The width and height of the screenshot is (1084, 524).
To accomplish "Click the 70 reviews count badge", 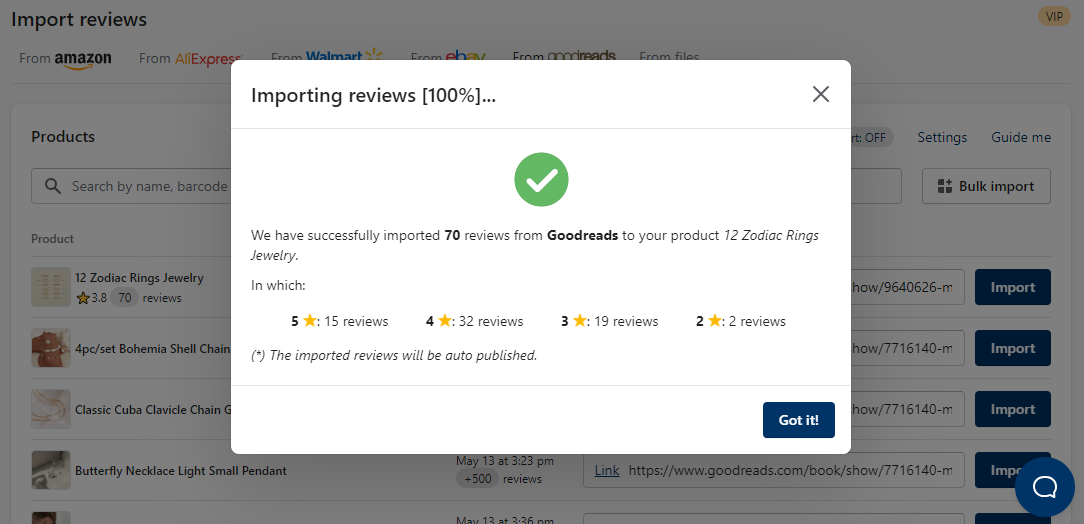I will coord(124,297).
